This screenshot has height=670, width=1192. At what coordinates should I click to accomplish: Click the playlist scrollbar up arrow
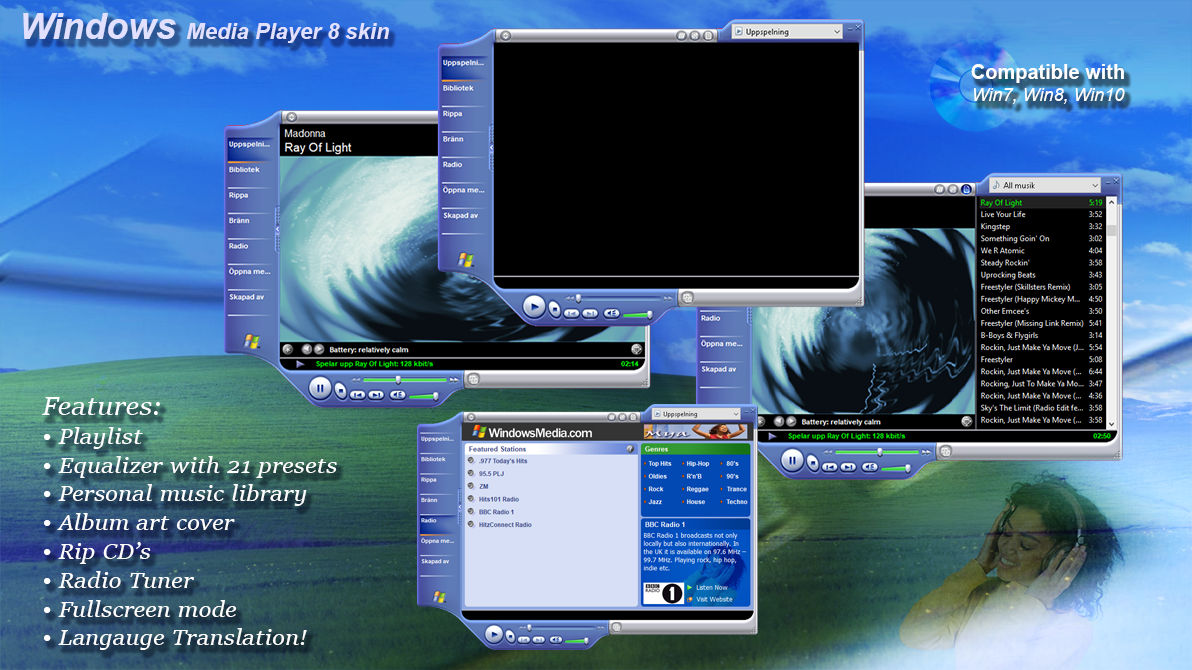click(1111, 202)
